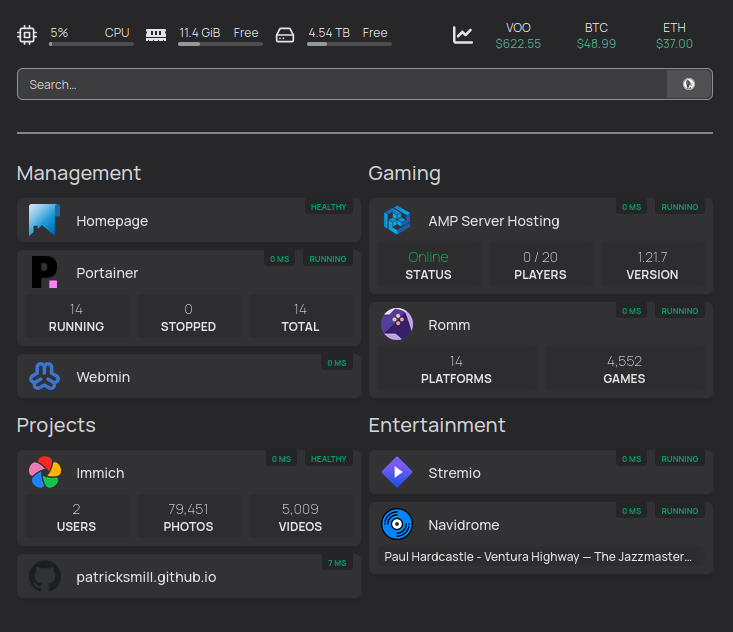Click the HEALTHY badge on Homepage
Image resolution: width=733 pixels, height=632 pixels.
coord(329,207)
